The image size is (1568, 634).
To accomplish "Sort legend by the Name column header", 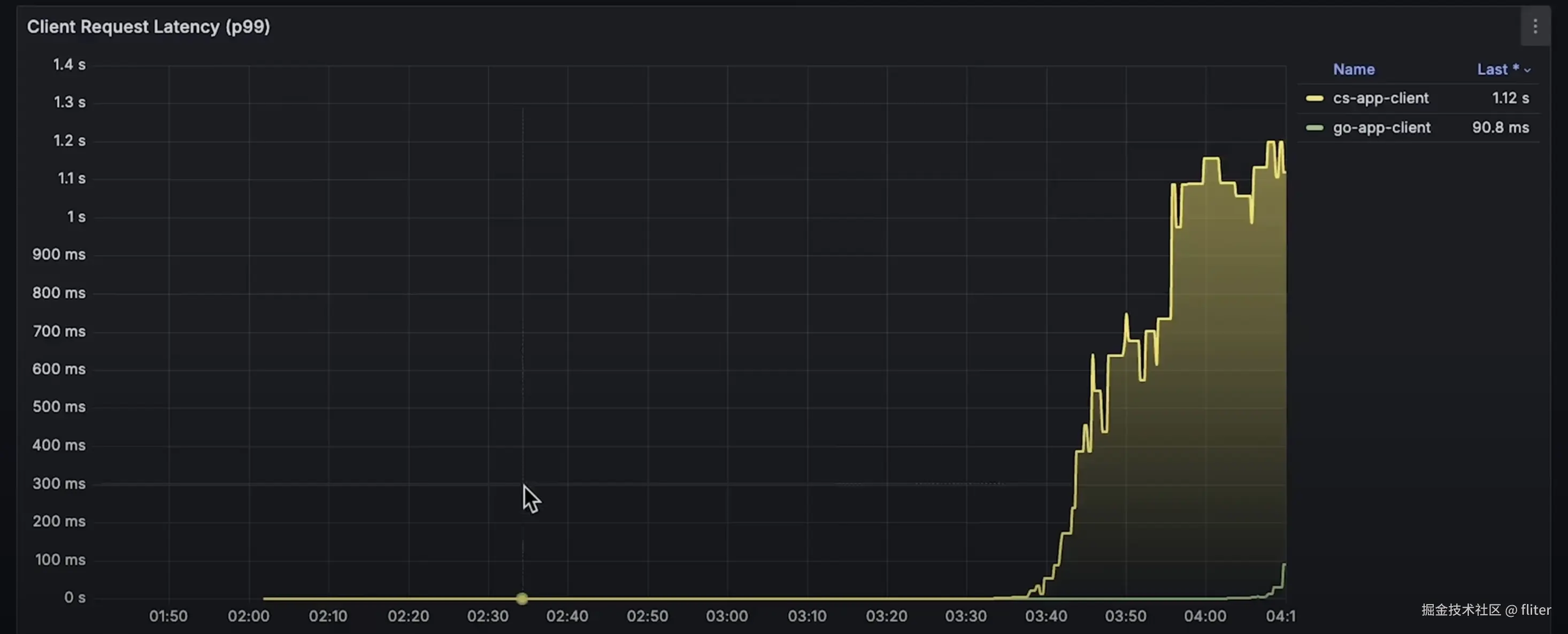I will (x=1353, y=69).
